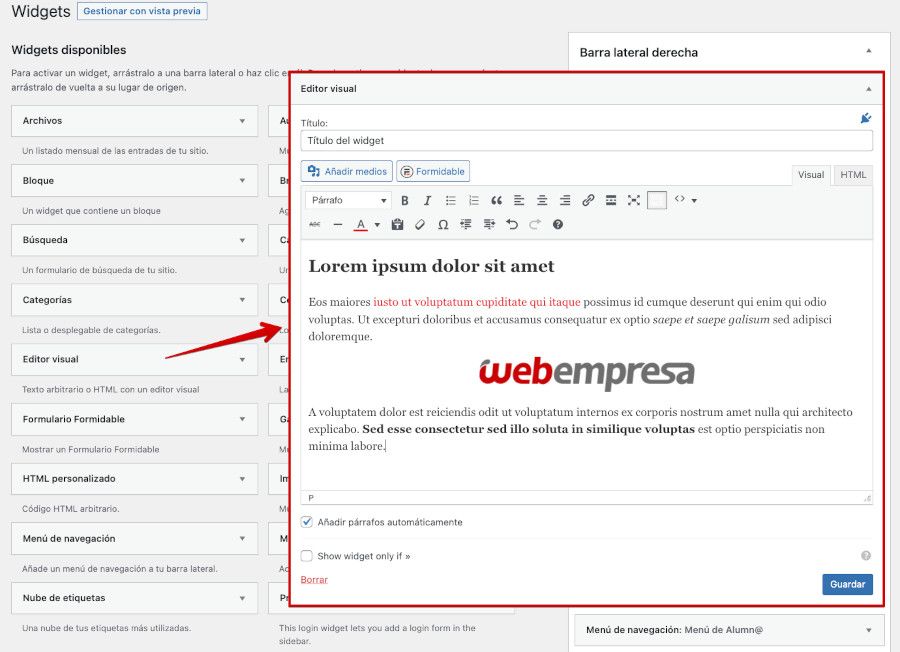The image size is (900, 652).
Task: Apply the red text color
Action: (360, 224)
